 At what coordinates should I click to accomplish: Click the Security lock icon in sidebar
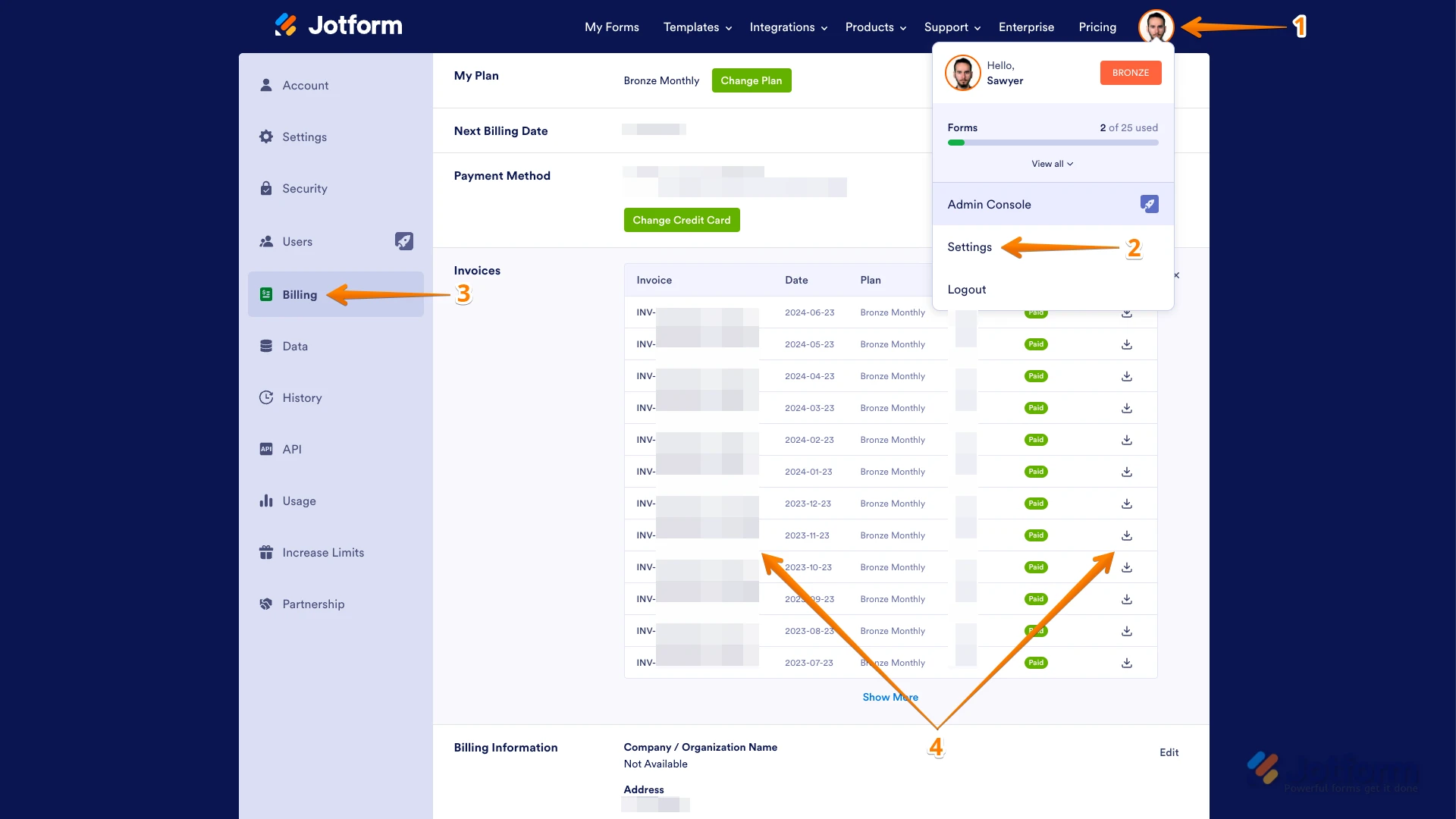tap(266, 188)
